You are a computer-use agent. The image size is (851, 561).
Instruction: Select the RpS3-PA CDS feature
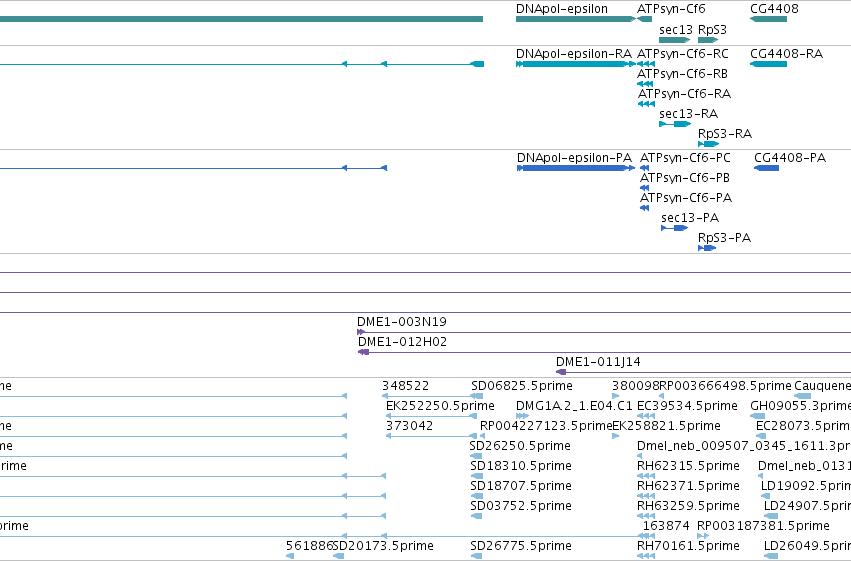pyautogui.click(x=707, y=248)
